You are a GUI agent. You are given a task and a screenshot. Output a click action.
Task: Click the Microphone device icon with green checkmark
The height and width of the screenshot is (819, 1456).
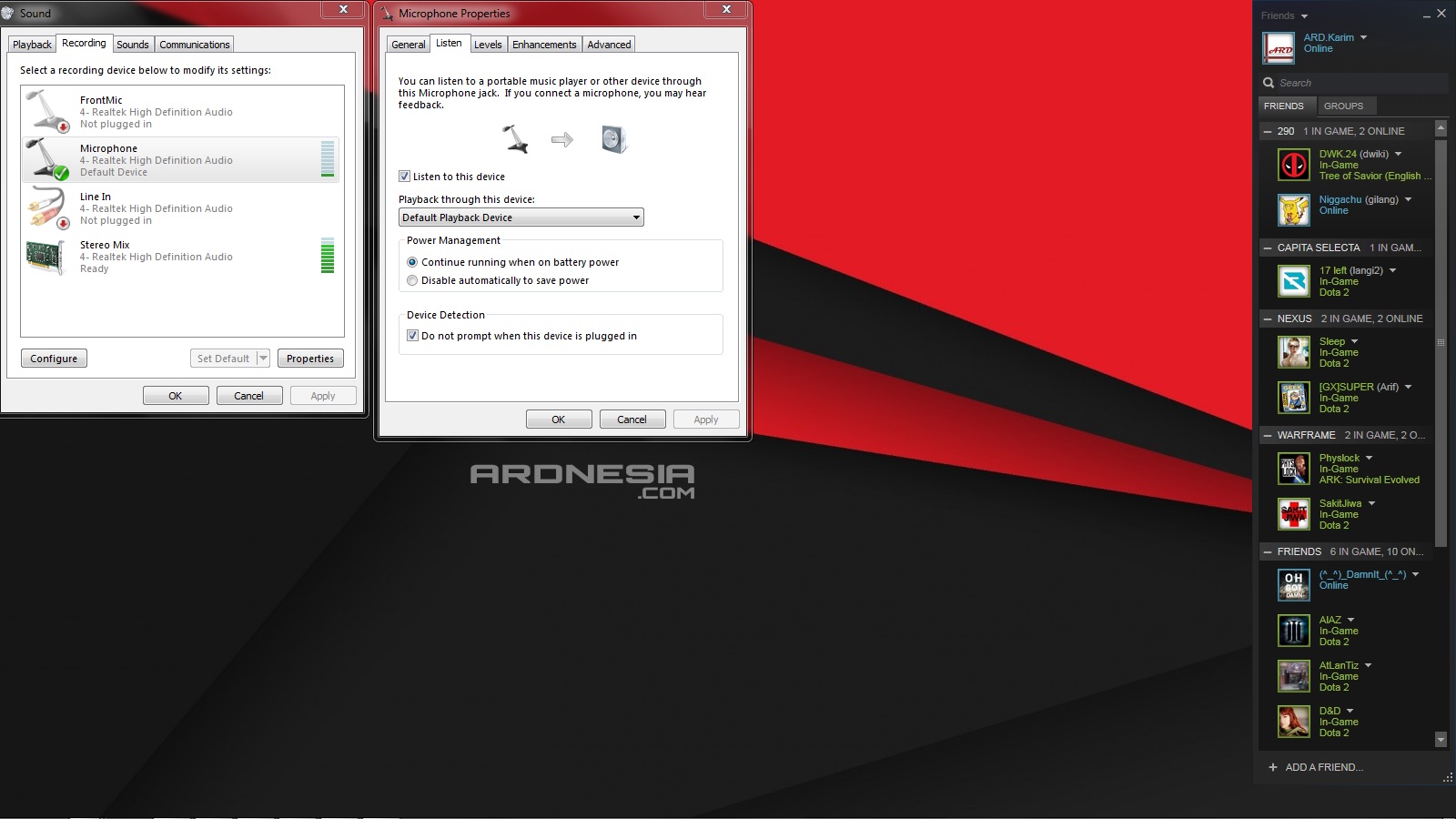pyautogui.click(x=48, y=159)
